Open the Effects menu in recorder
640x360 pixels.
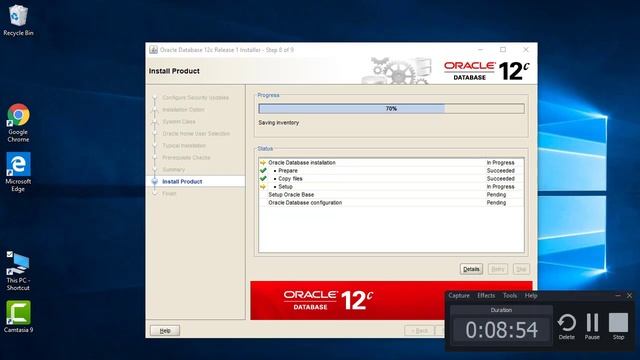pyautogui.click(x=486, y=296)
